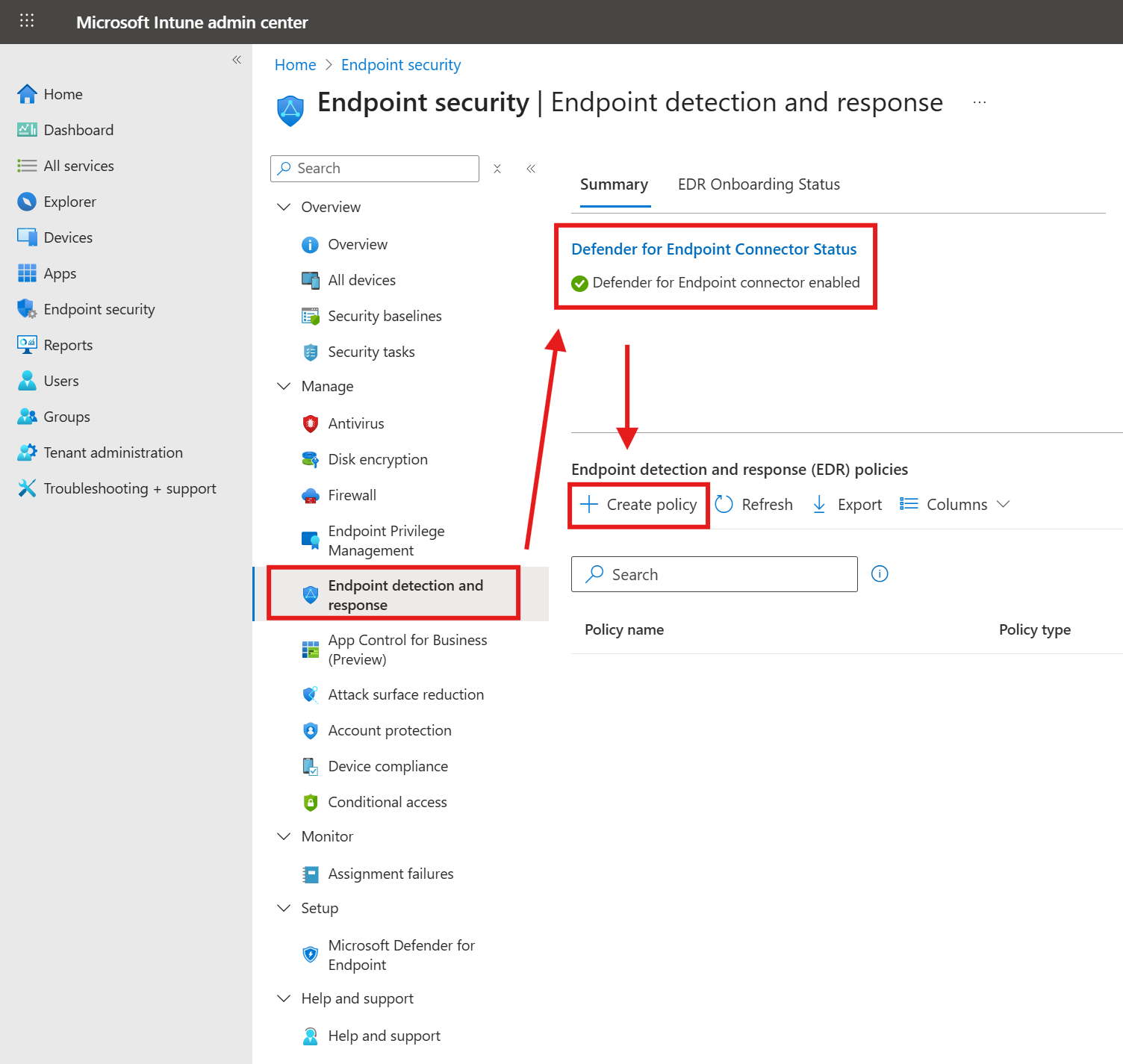This screenshot has height=1064, width=1123.
Task: Click the Endpoint security breadcrumb link
Action: tap(401, 65)
